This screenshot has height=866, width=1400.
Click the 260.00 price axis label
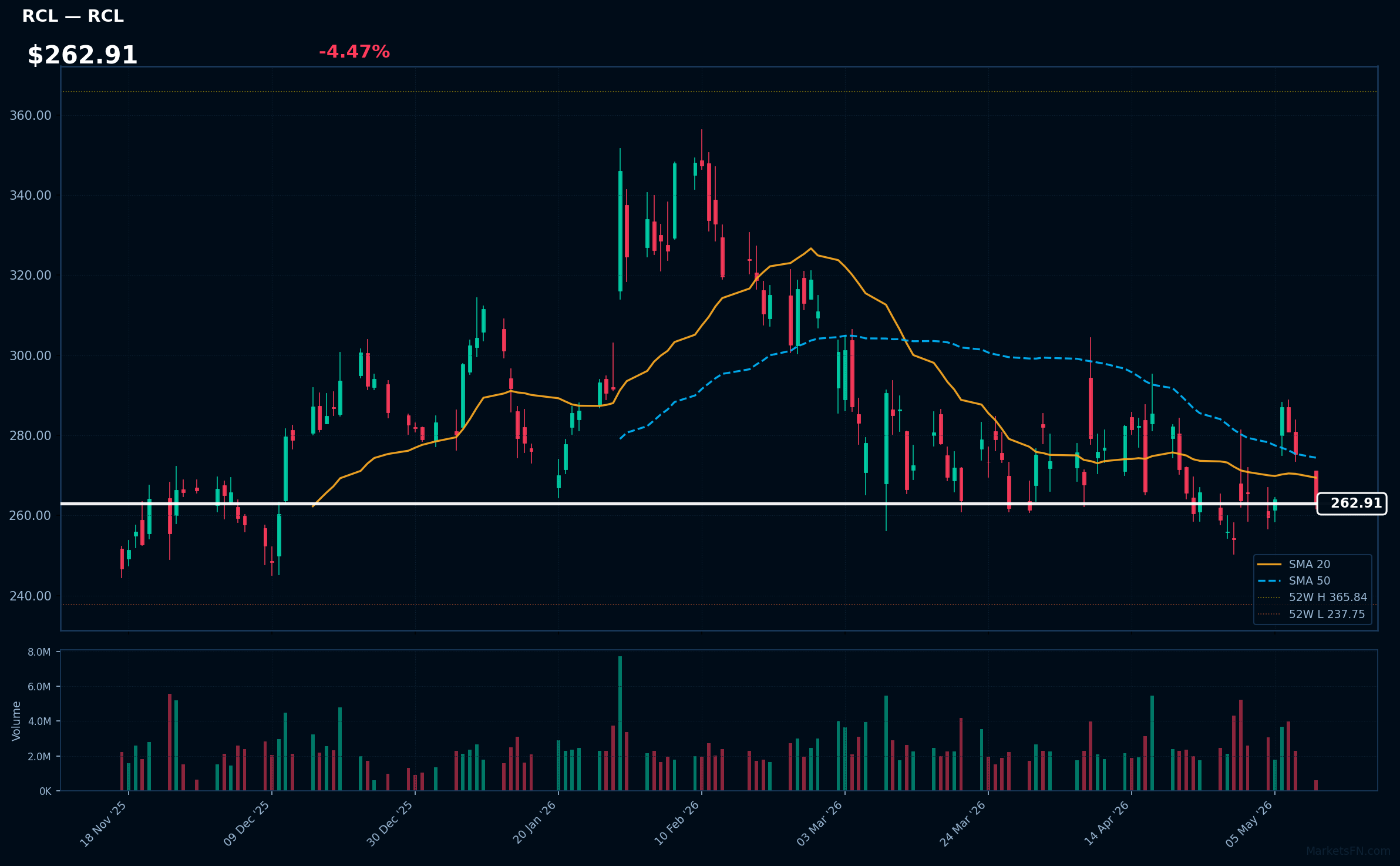point(31,515)
